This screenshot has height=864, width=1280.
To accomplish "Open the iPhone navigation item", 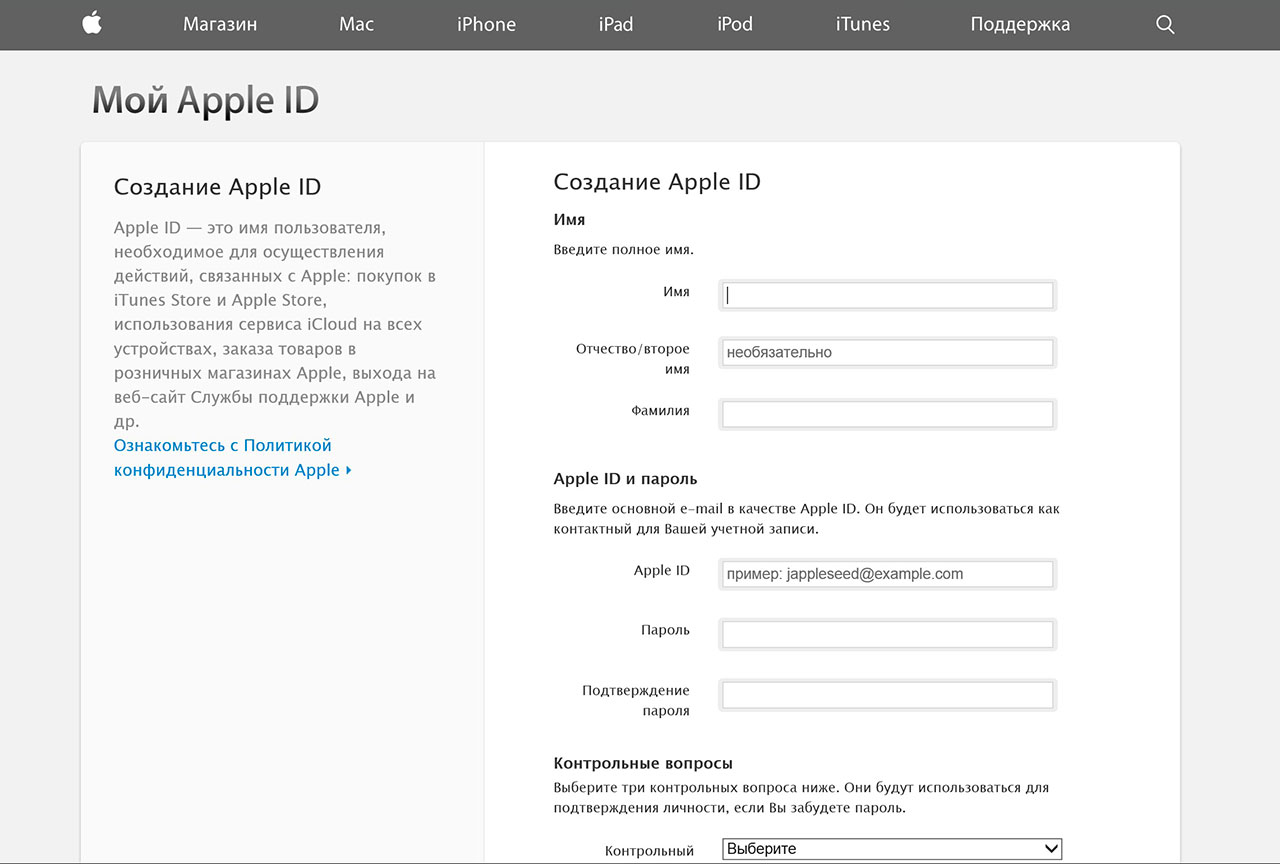I will click(486, 25).
